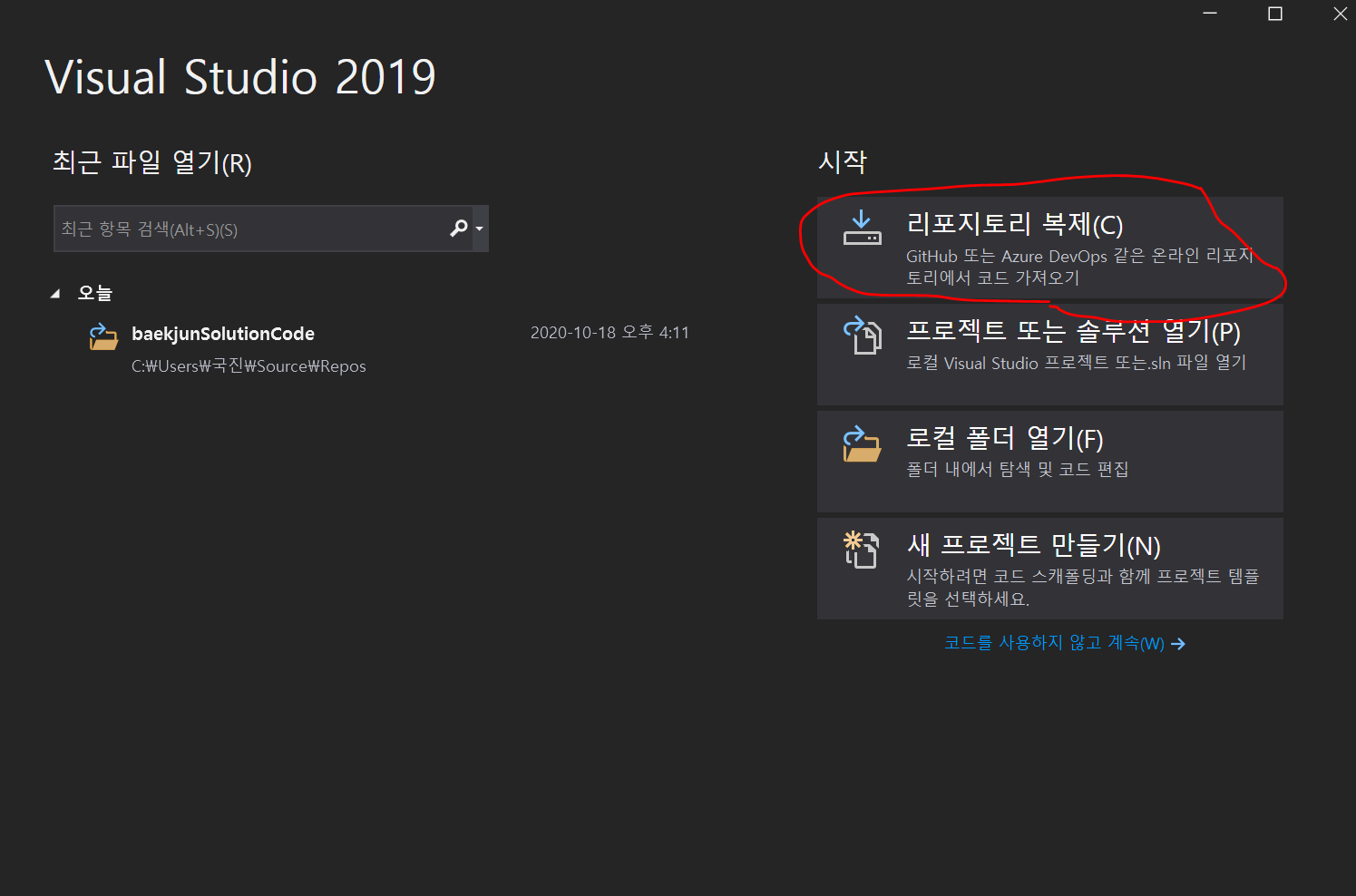Select 프로젝트 또는 솔루션 열기(P) title
Image resolution: width=1356 pixels, height=896 pixels.
1074,331
